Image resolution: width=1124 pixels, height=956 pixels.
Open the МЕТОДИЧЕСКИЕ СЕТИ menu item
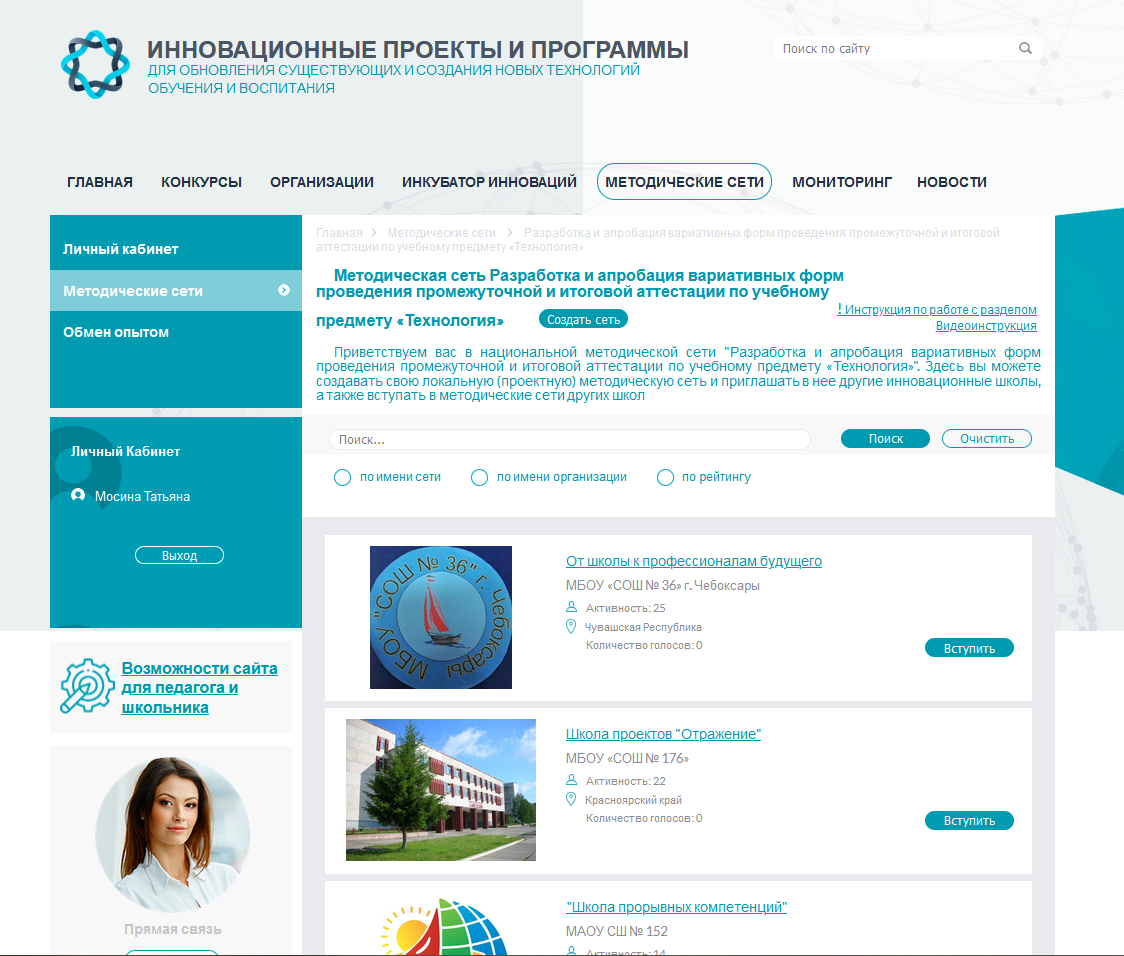coord(685,182)
